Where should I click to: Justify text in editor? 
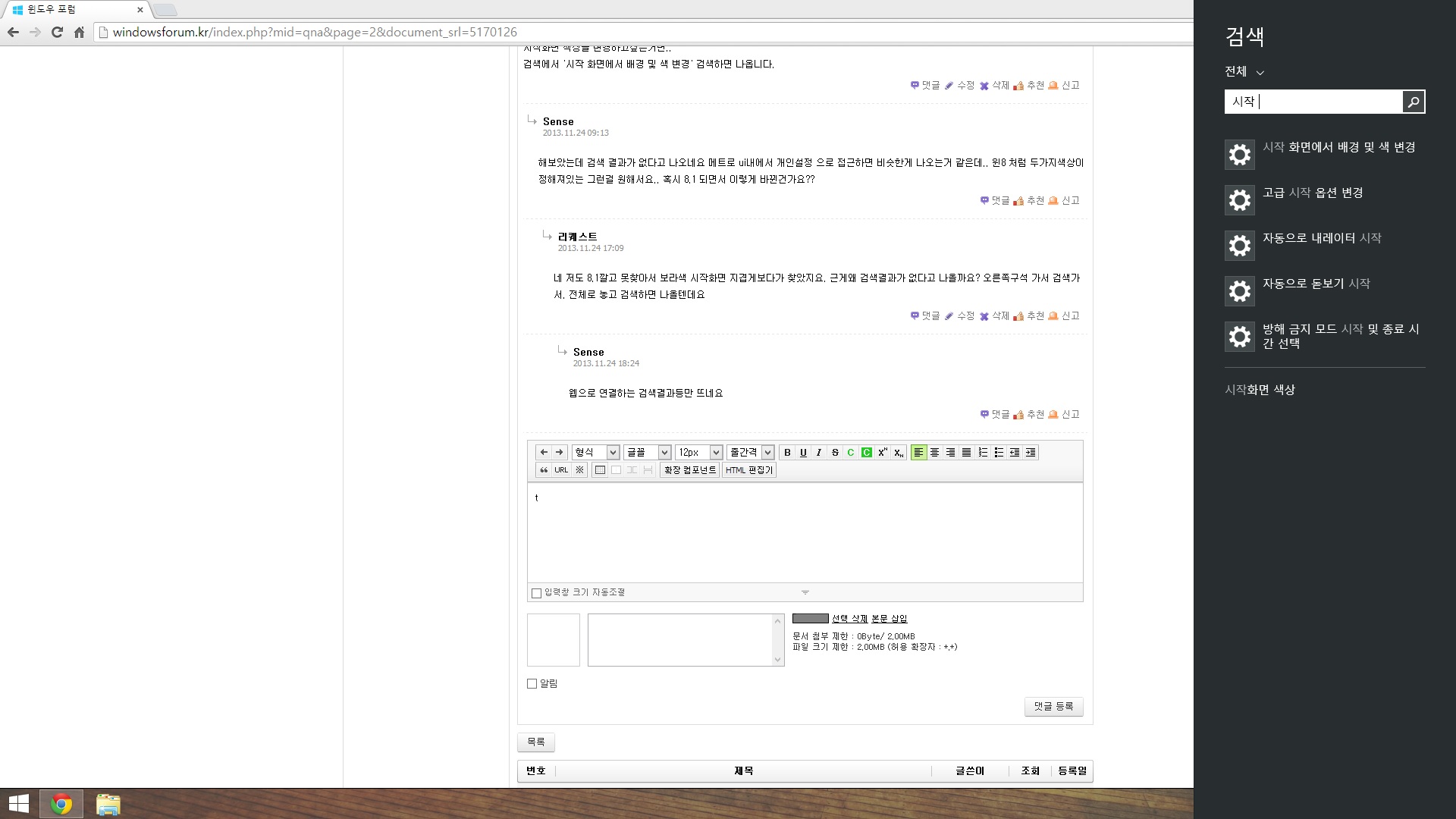point(966,453)
